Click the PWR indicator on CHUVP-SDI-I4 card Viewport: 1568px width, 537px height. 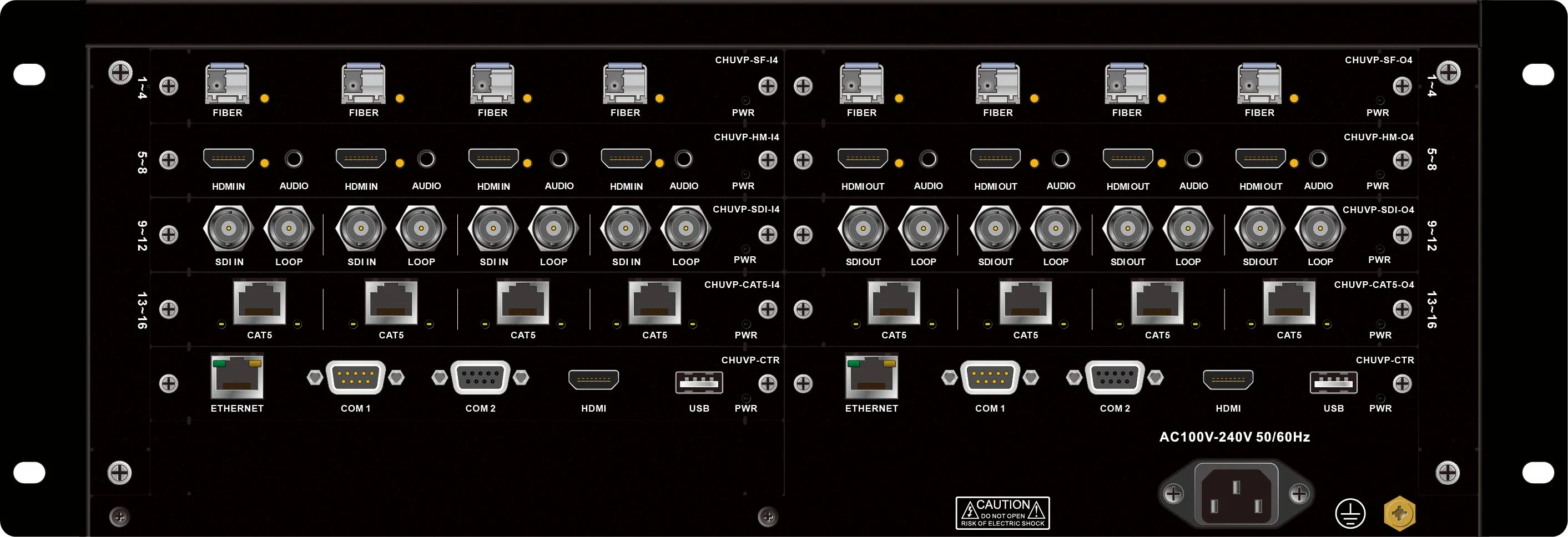[x=745, y=249]
